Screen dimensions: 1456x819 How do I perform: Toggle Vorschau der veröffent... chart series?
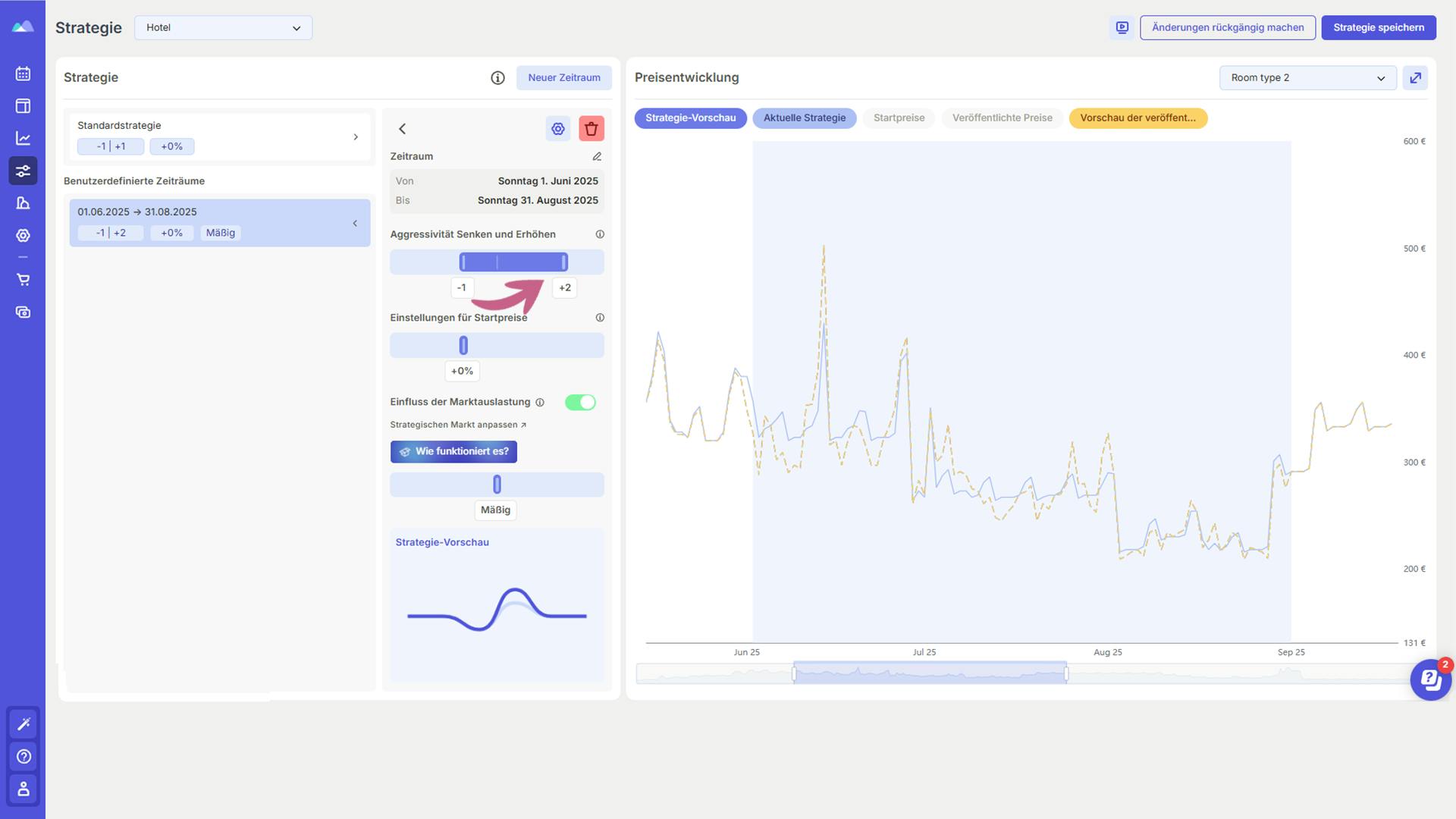[x=1137, y=118]
